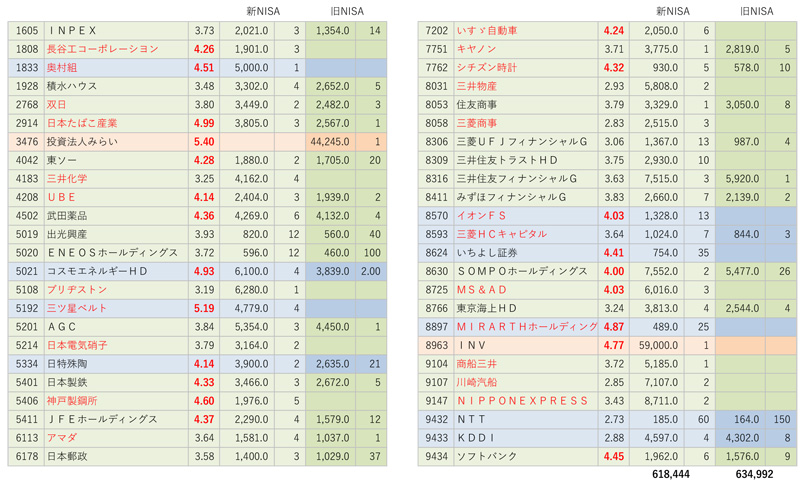Image resolution: width=800 pixels, height=484 pixels.
Task: Click 武田薬品 name cell
Action: [116, 216]
